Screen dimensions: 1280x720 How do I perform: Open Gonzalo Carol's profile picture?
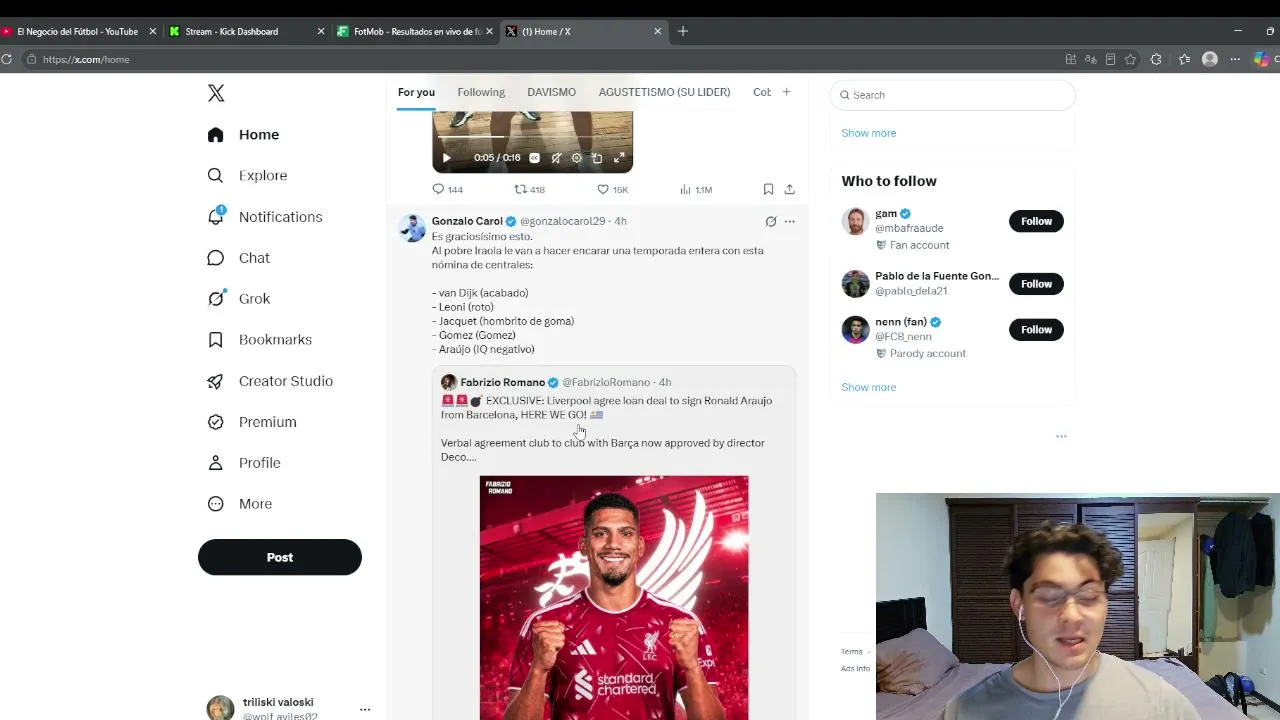[412, 228]
